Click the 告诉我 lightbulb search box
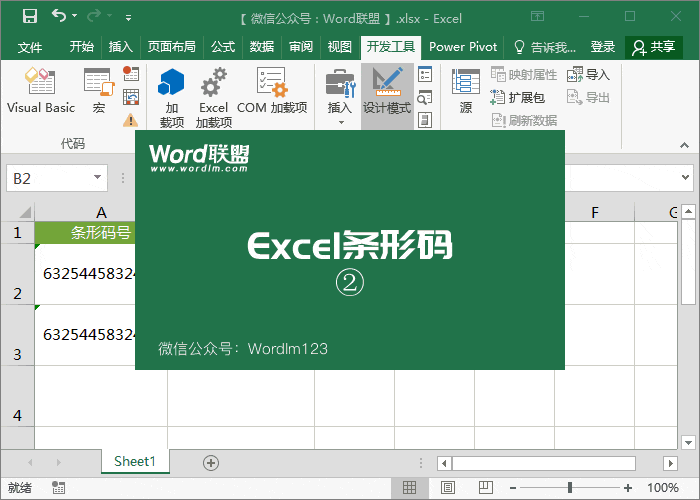 point(545,47)
